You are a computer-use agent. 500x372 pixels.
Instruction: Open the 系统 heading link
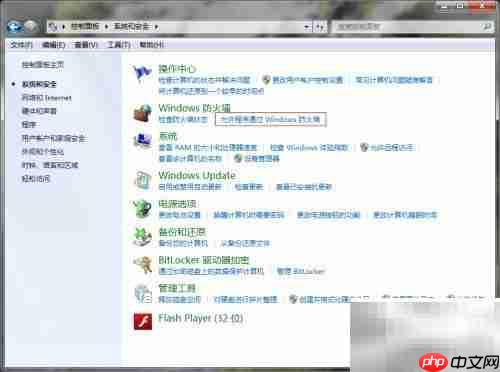[168, 136]
